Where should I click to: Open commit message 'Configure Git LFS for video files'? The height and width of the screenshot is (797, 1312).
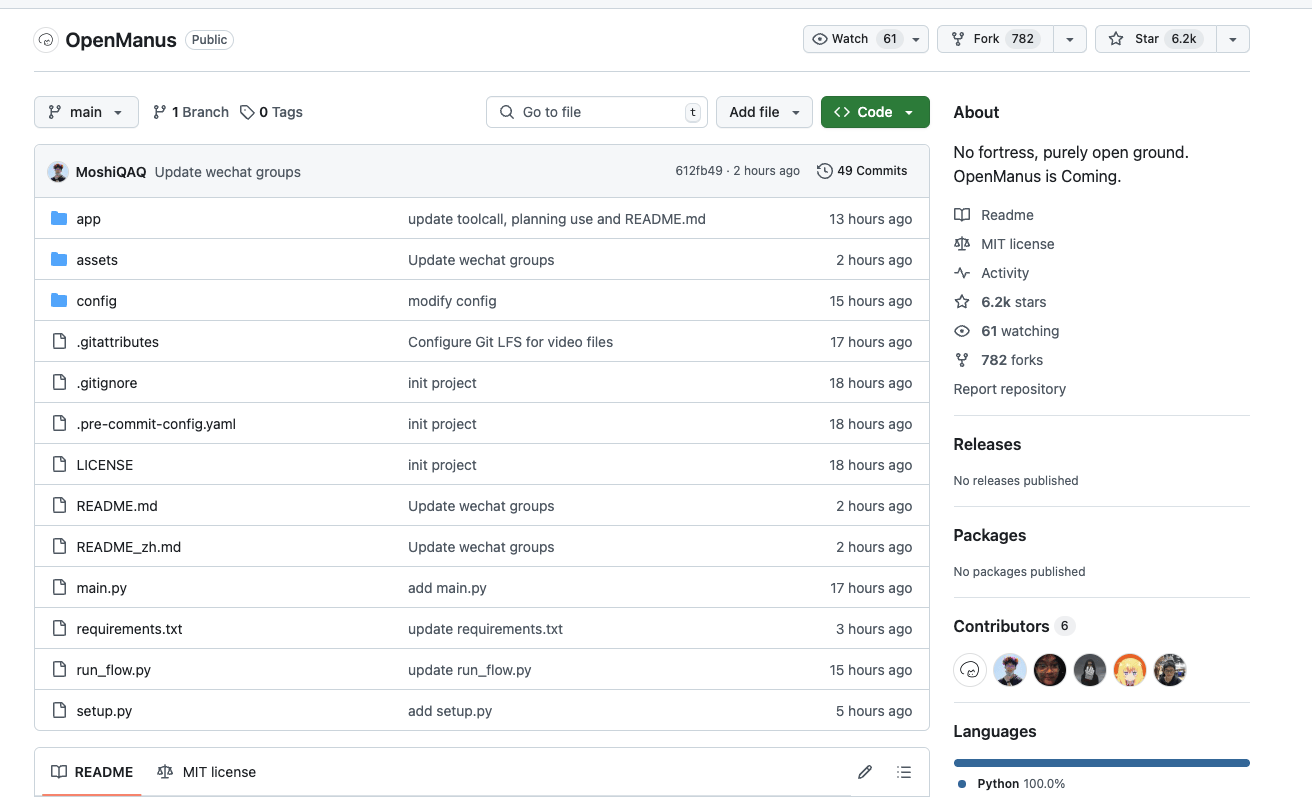coord(511,342)
